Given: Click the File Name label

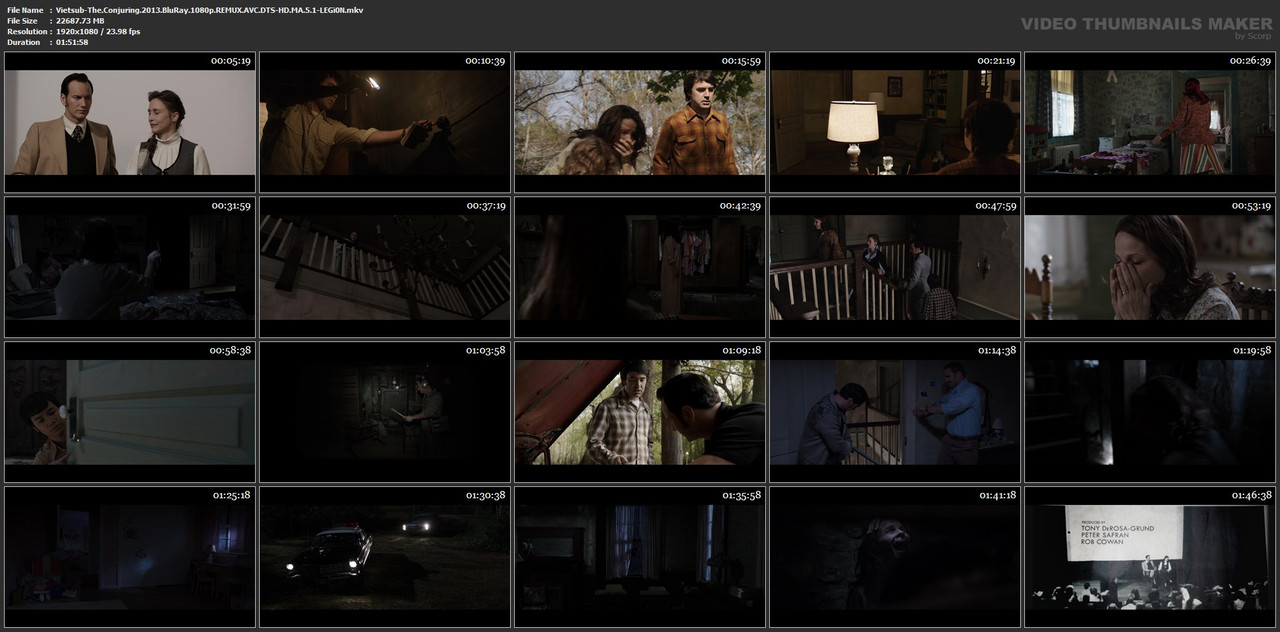Looking at the screenshot, I should click(25, 10).
